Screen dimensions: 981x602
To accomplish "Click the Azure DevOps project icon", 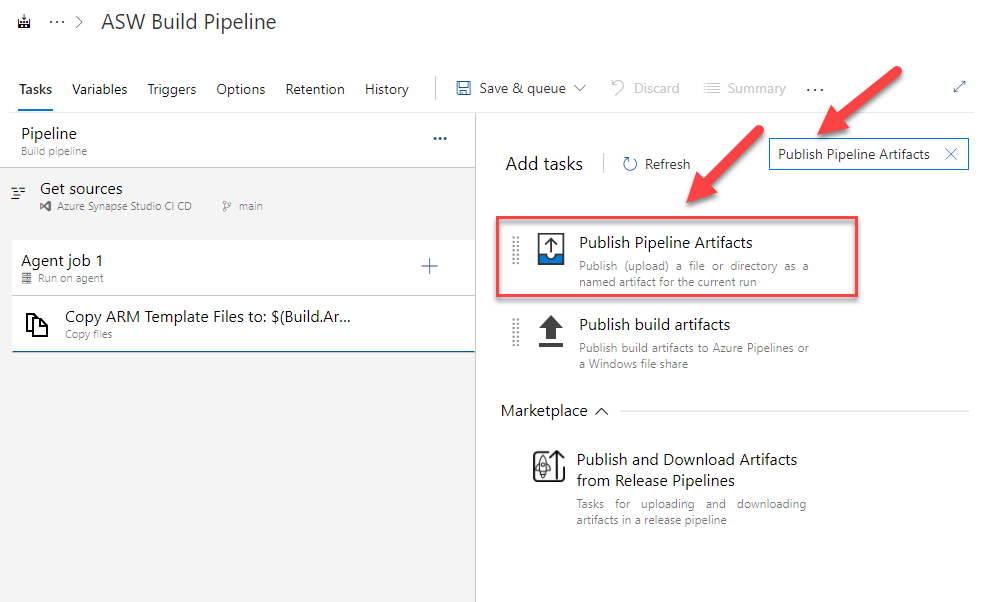I will point(25,22).
